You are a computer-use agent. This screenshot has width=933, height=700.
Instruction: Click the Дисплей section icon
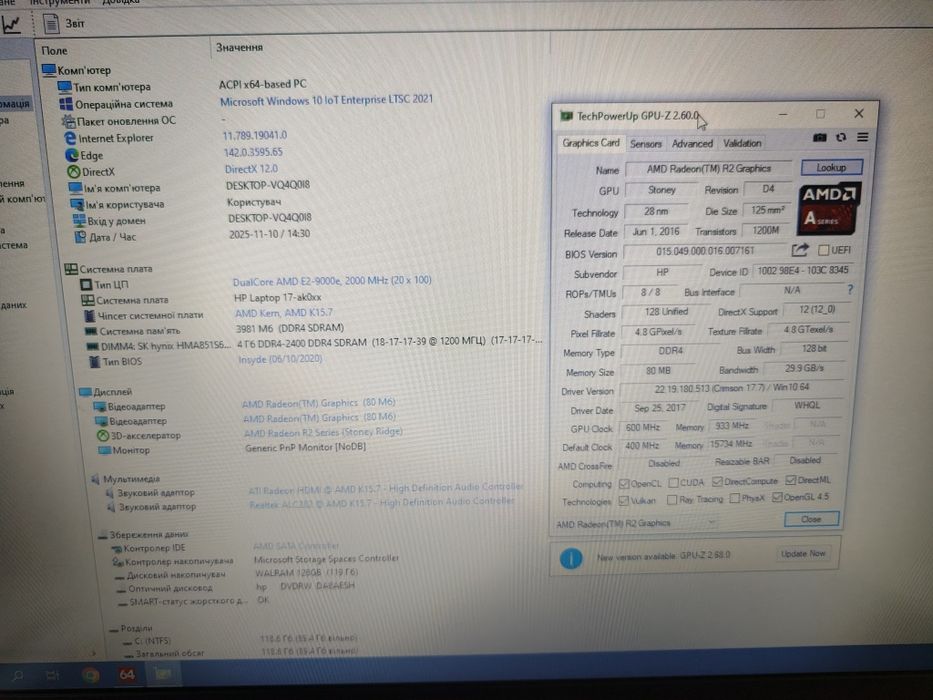click(86, 392)
